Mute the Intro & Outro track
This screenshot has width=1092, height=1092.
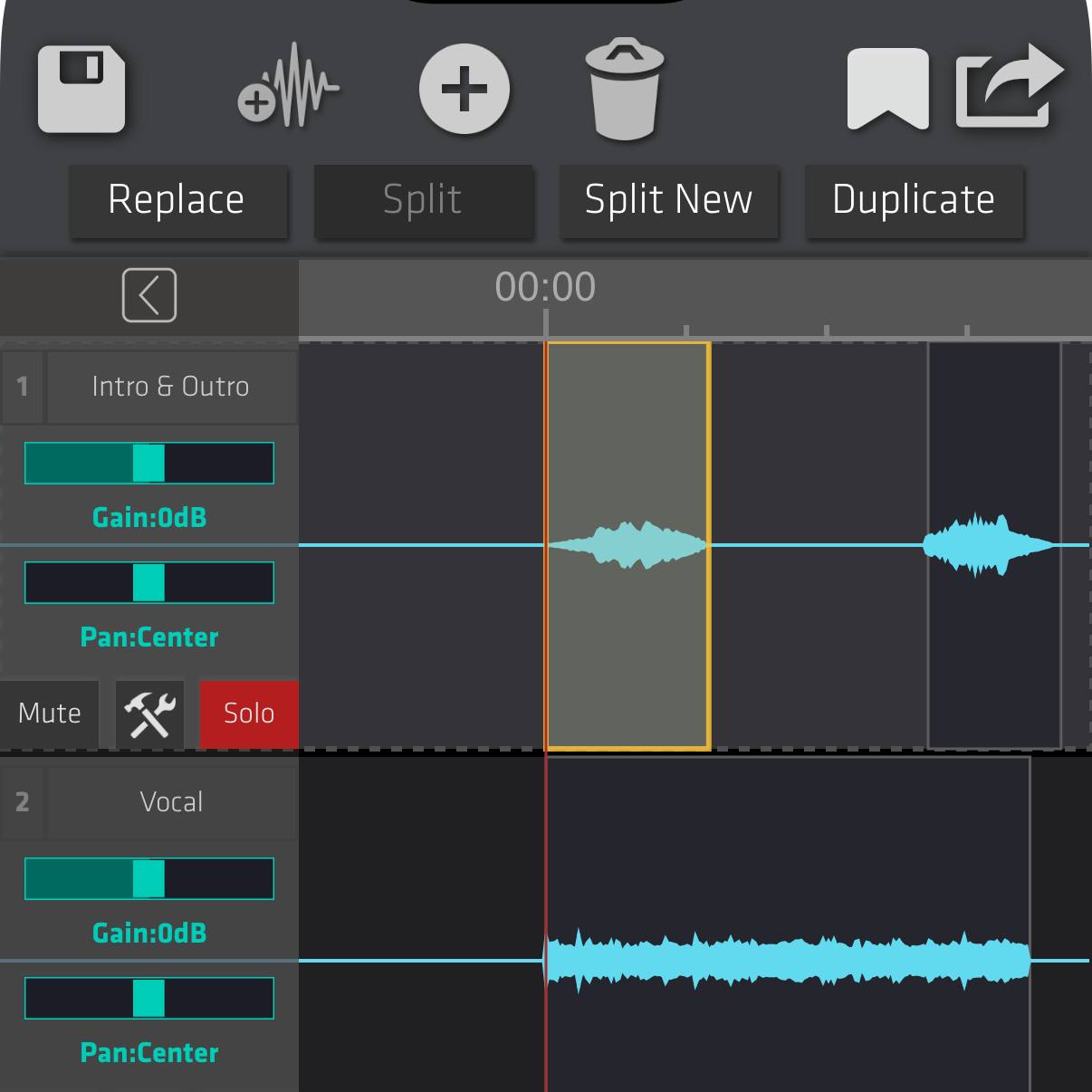click(49, 714)
